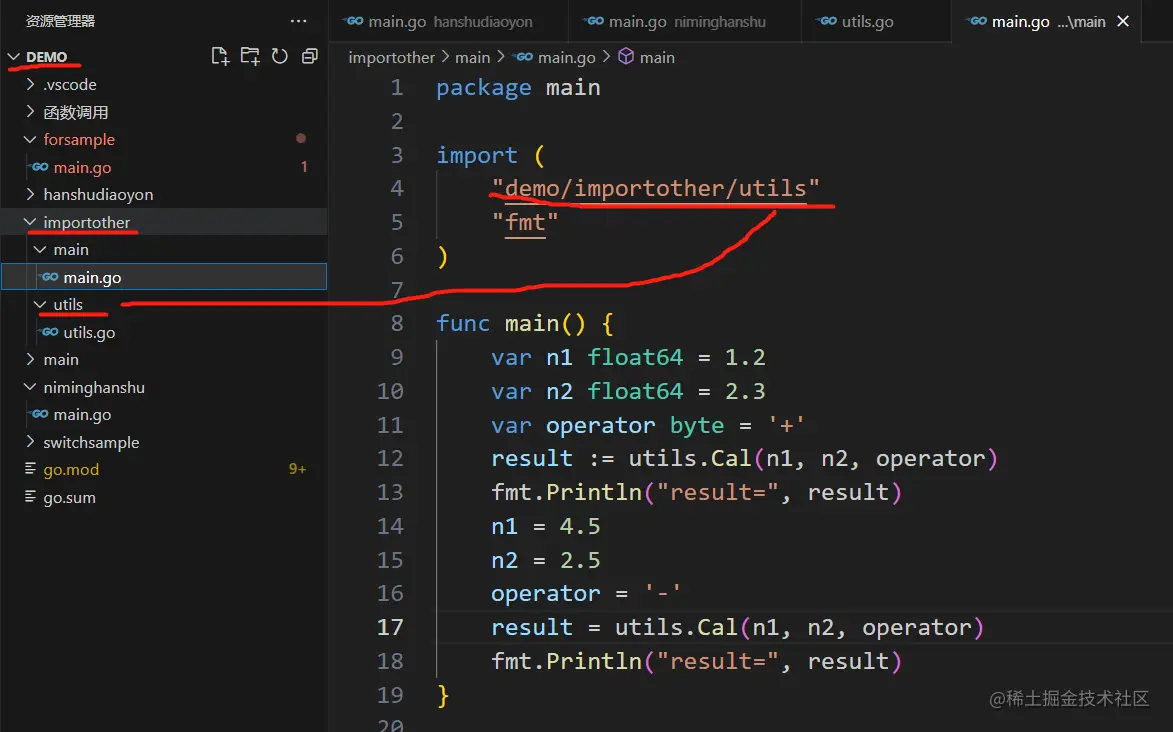Click the Go icon on the utils.go tab
The width and height of the screenshot is (1173, 732).
point(828,21)
